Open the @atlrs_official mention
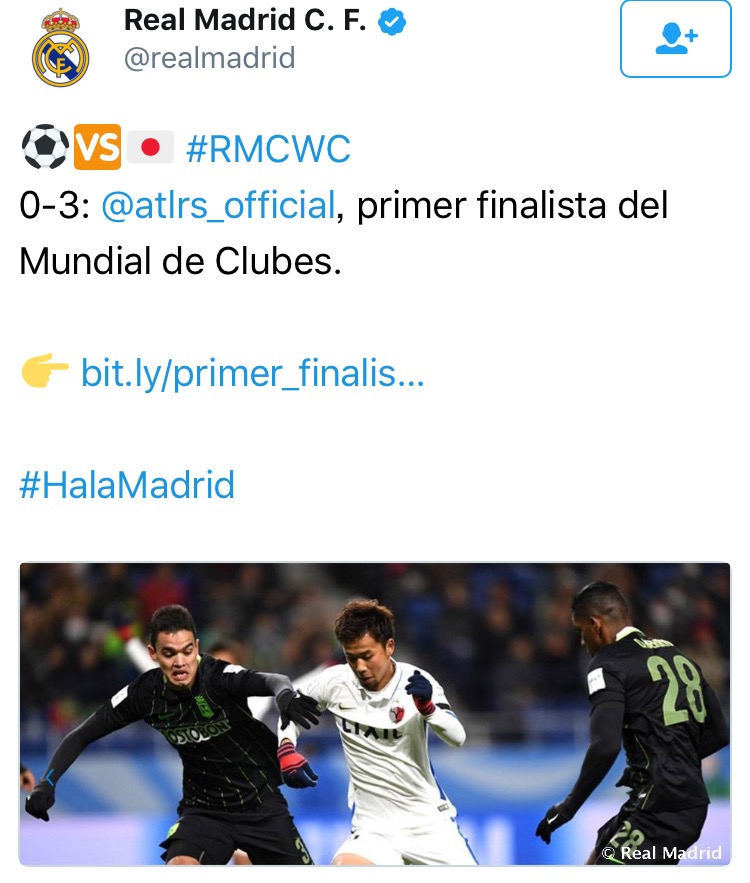The width and height of the screenshot is (750, 883). 218,204
